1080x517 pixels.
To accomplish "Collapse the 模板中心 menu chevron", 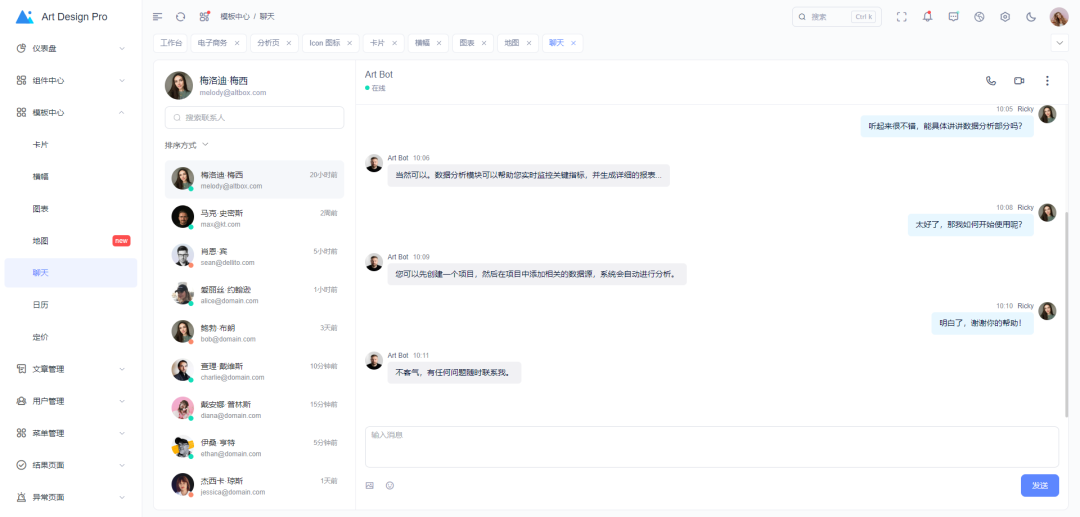I will [x=122, y=112].
